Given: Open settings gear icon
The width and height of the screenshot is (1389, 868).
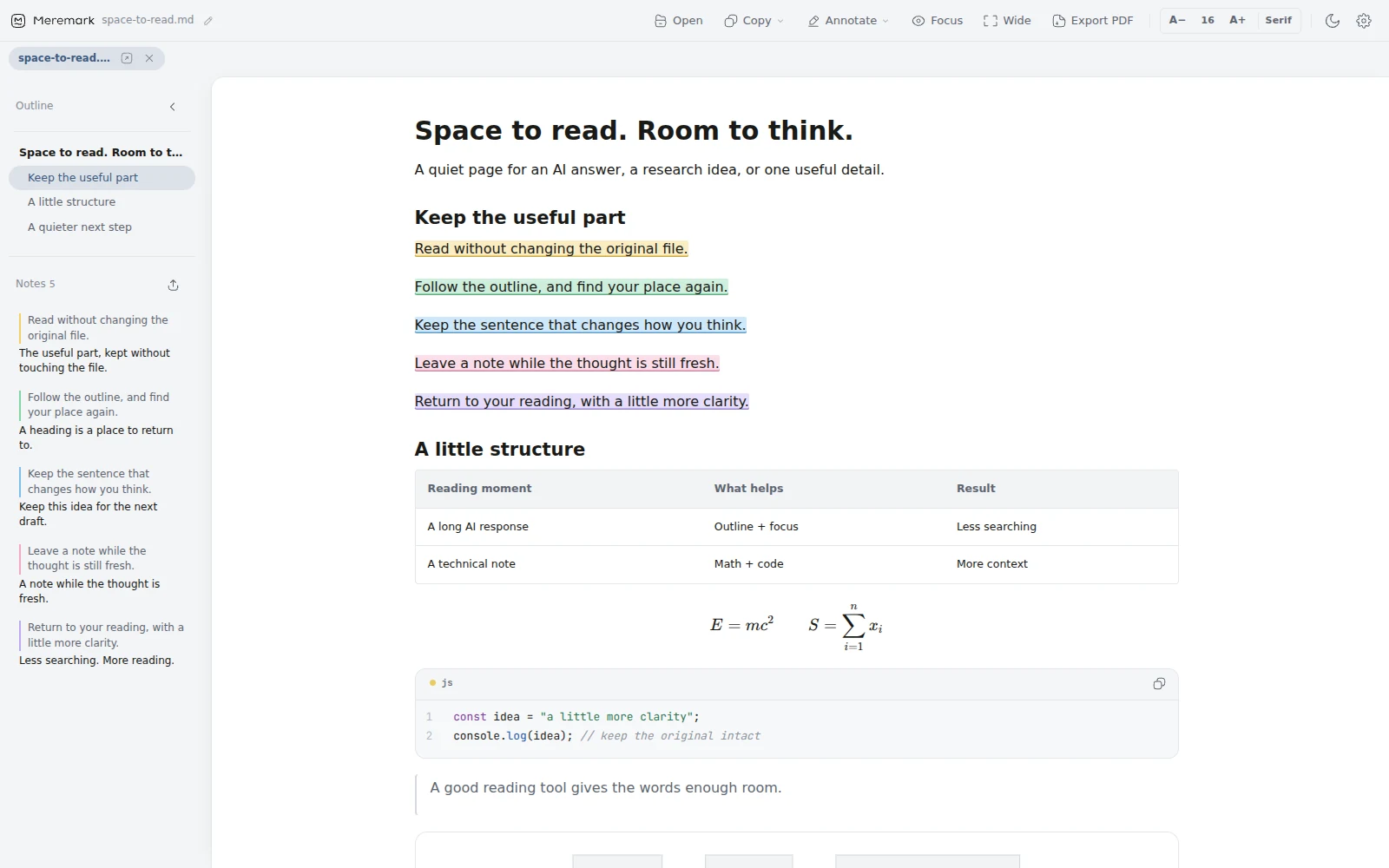Looking at the screenshot, I should pos(1364,21).
